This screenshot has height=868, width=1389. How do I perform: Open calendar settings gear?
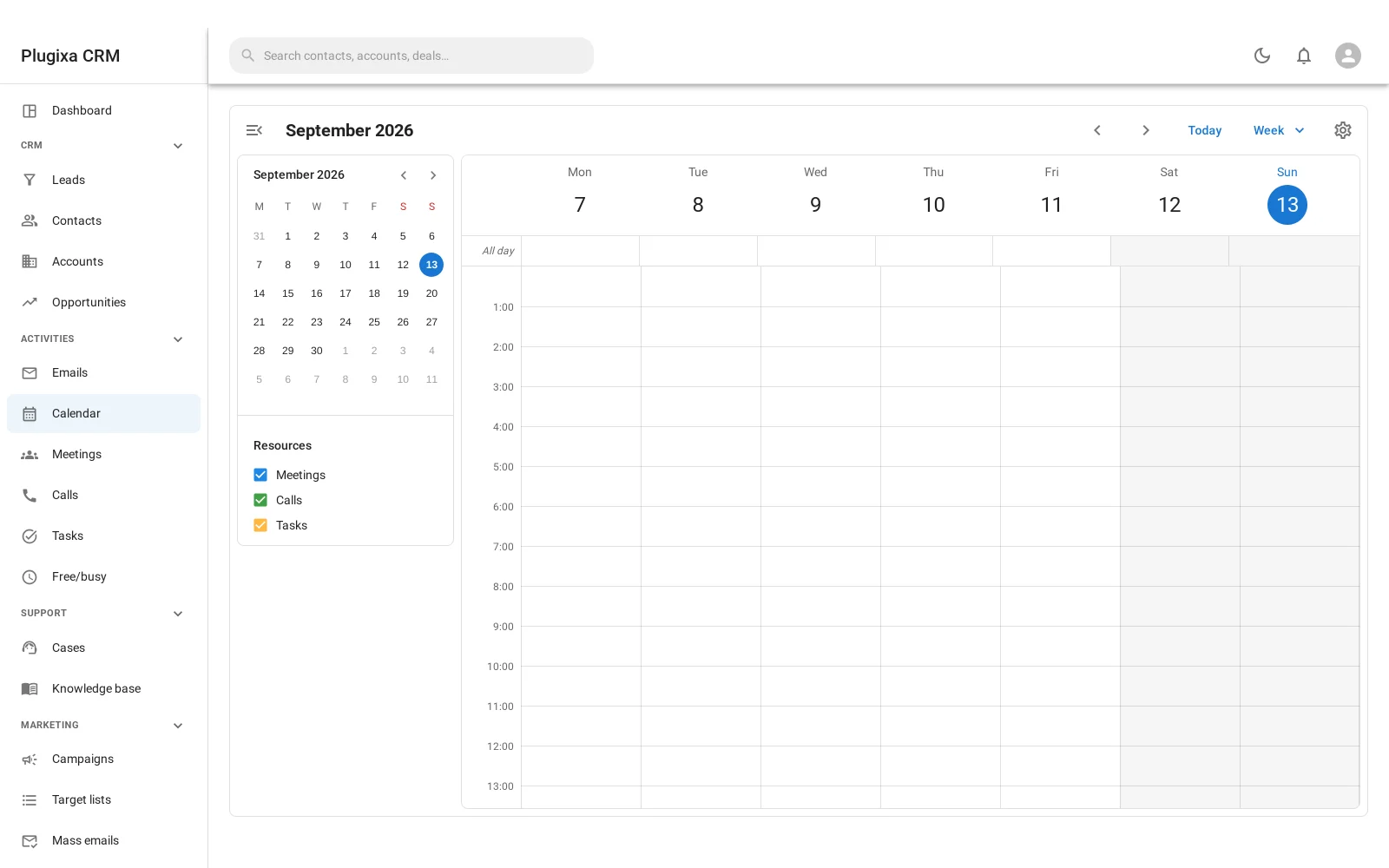[x=1343, y=130]
